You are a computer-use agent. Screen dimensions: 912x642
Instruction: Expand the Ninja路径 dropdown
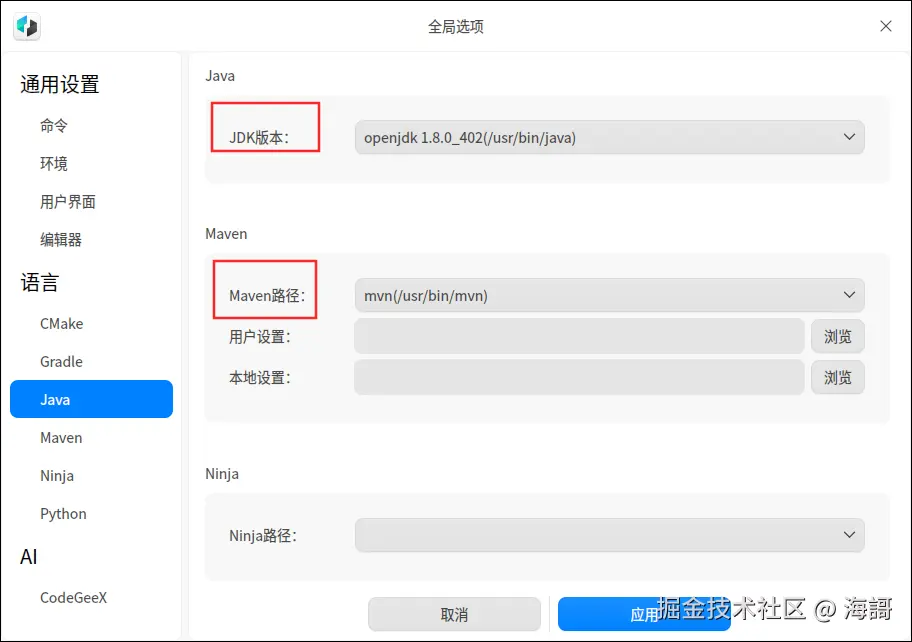point(610,535)
